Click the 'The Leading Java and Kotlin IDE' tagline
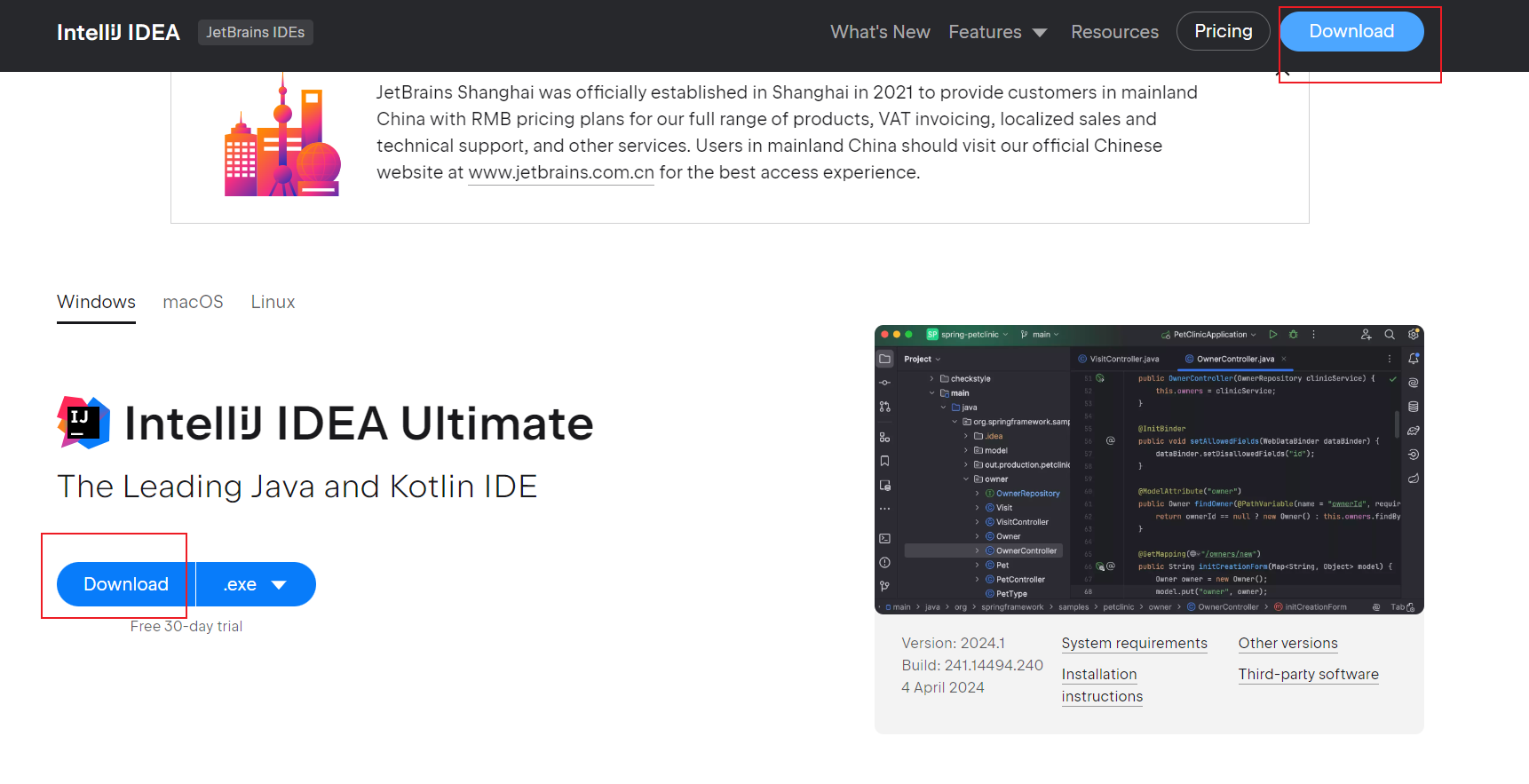The height and width of the screenshot is (784, 1529). click(x=297, y=487)
